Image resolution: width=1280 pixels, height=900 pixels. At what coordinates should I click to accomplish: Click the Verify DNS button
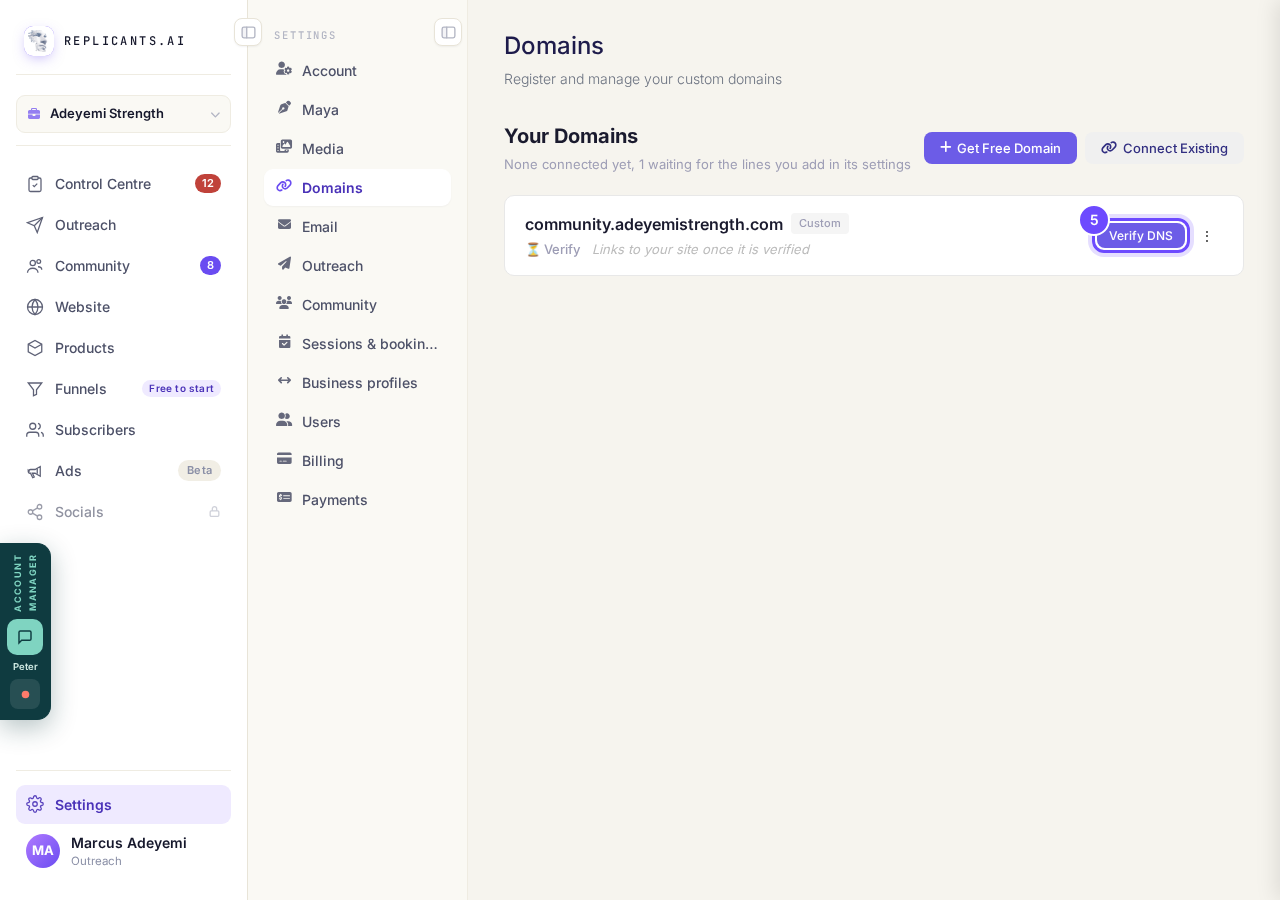click(x=1141, y=236)
